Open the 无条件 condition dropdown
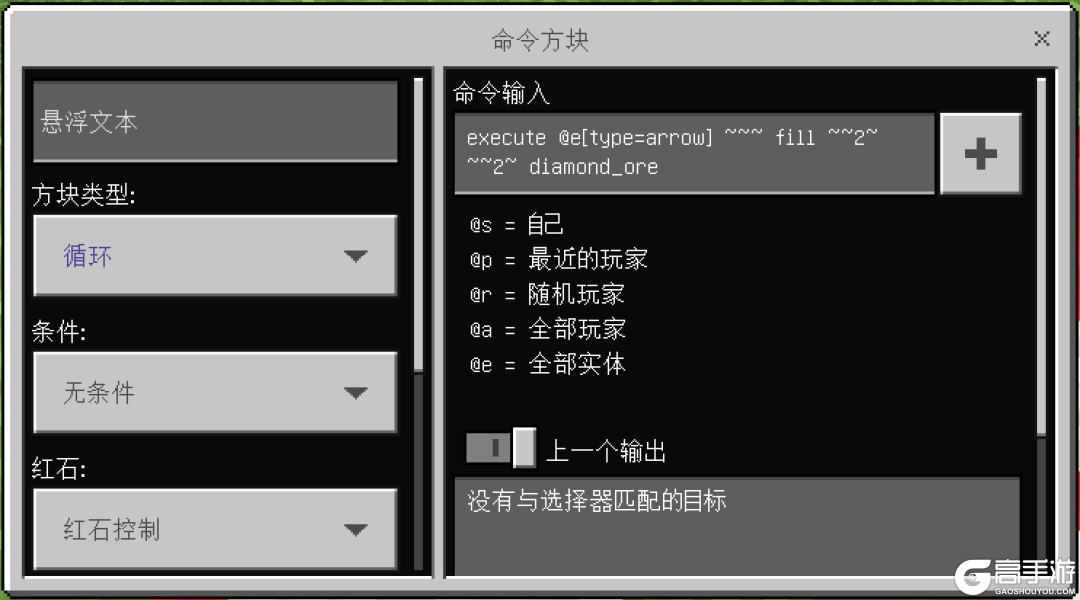Viewport: 1080px width, 600px height. [x=215, y=393]
